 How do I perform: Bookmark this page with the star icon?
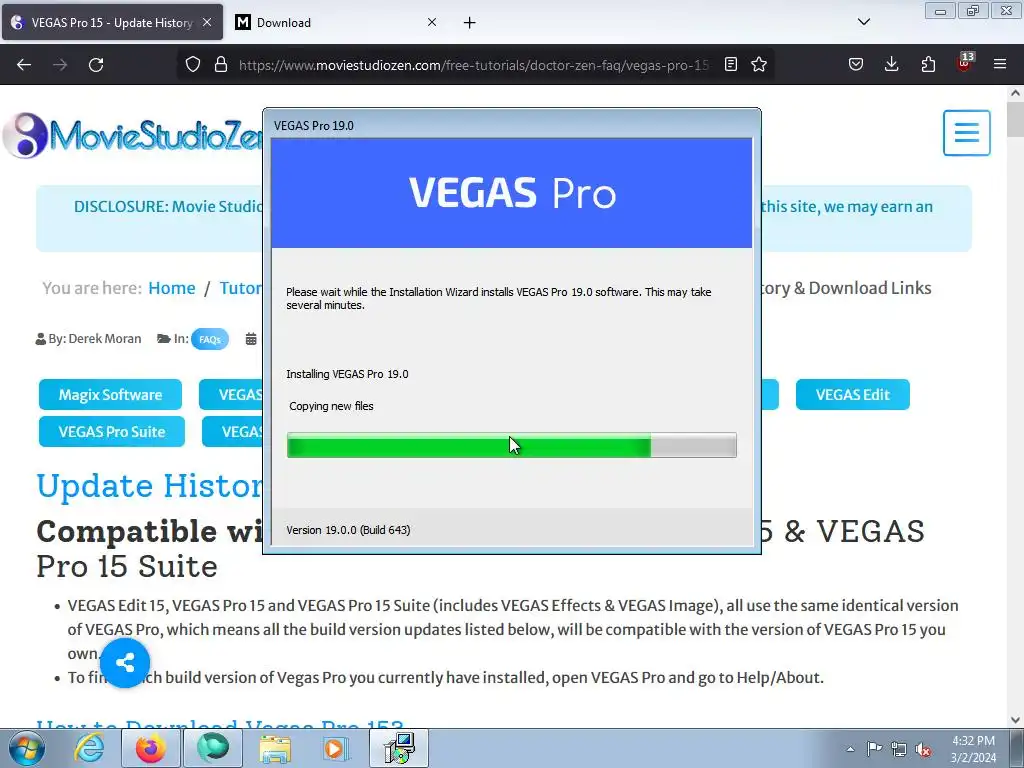point(758,64)
